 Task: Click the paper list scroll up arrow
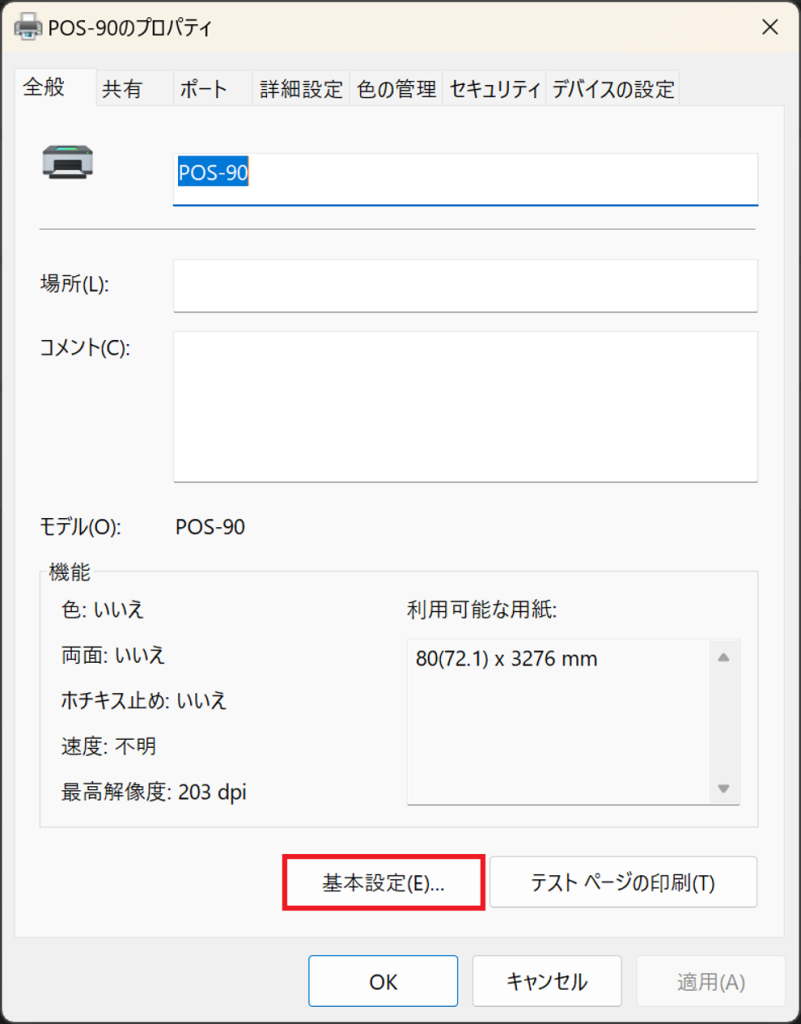[723, 658]
